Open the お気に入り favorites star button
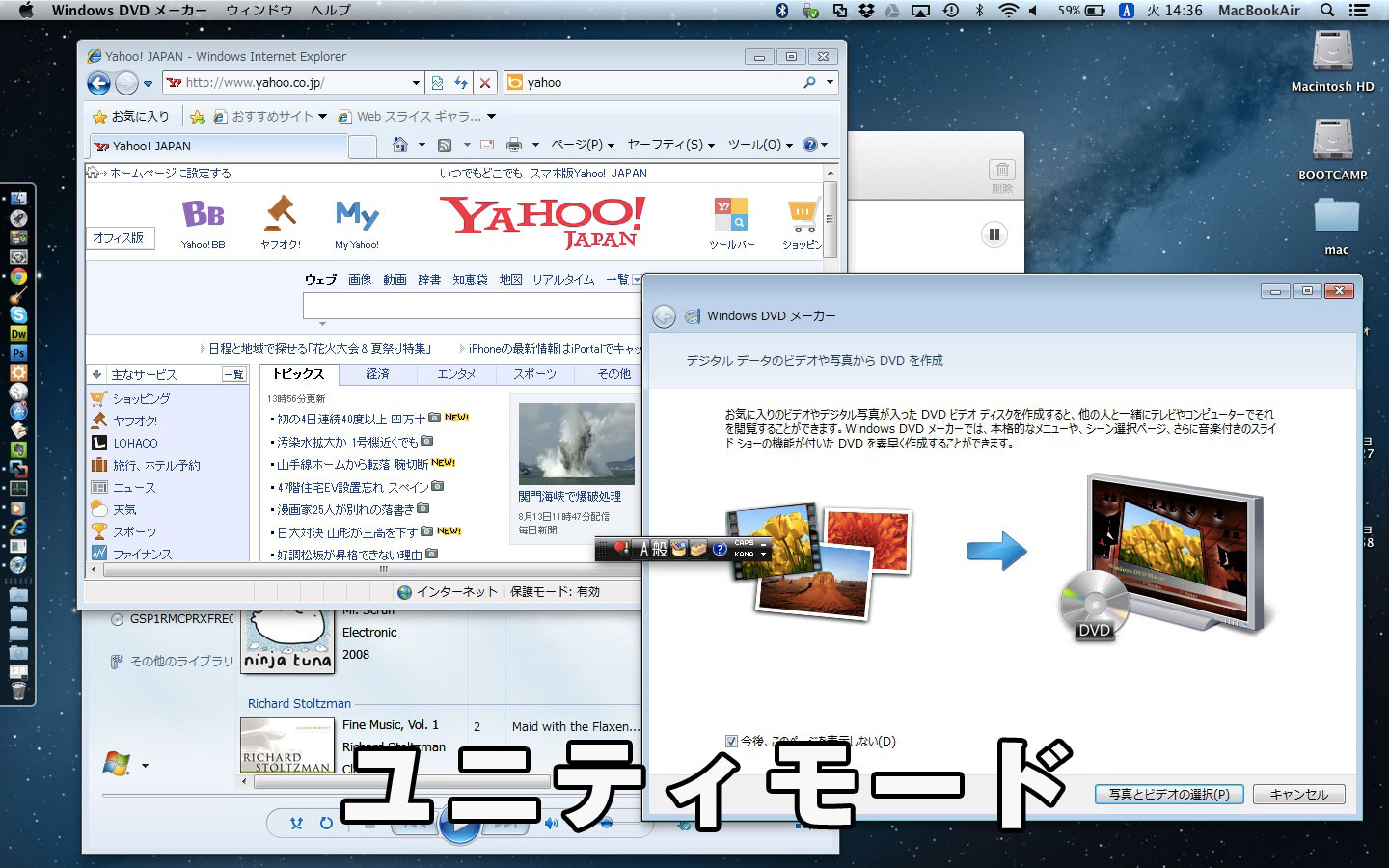This screenshot has height=868, width=1389. [130, 117]
